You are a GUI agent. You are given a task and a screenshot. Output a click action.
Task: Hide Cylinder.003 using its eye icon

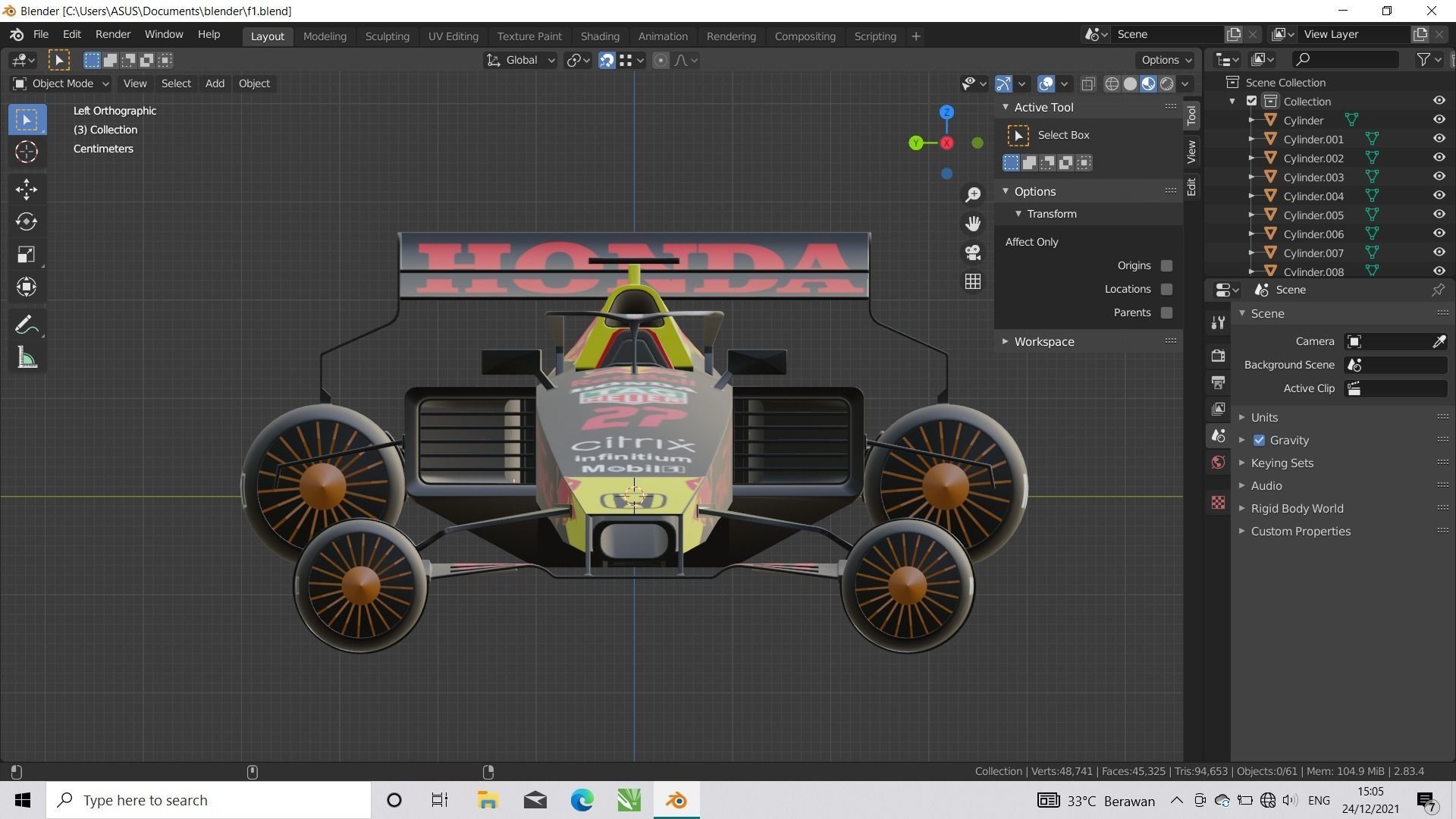coord(1439,177)
